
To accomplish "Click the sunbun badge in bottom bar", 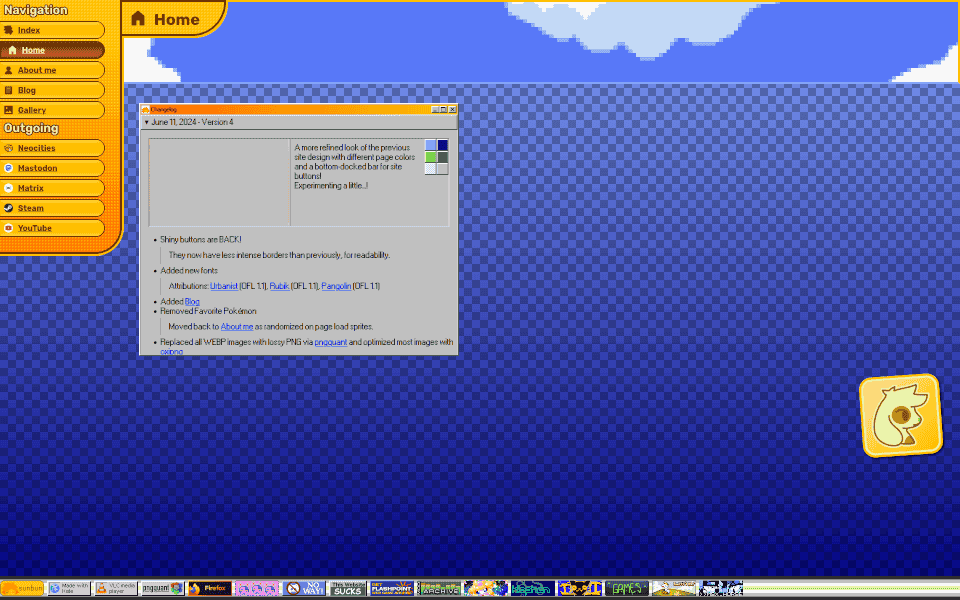I will tap(22, 589).
